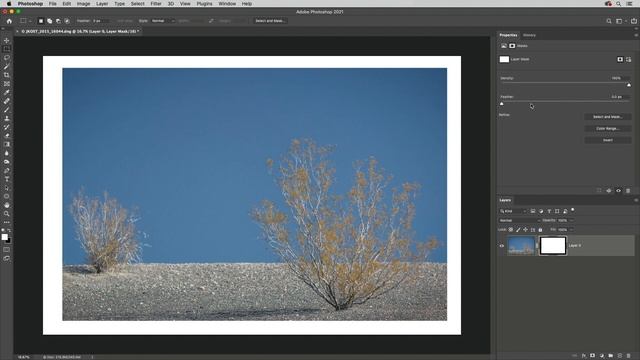
Task: Select the Gradient tool
Action: pos(7,144)
